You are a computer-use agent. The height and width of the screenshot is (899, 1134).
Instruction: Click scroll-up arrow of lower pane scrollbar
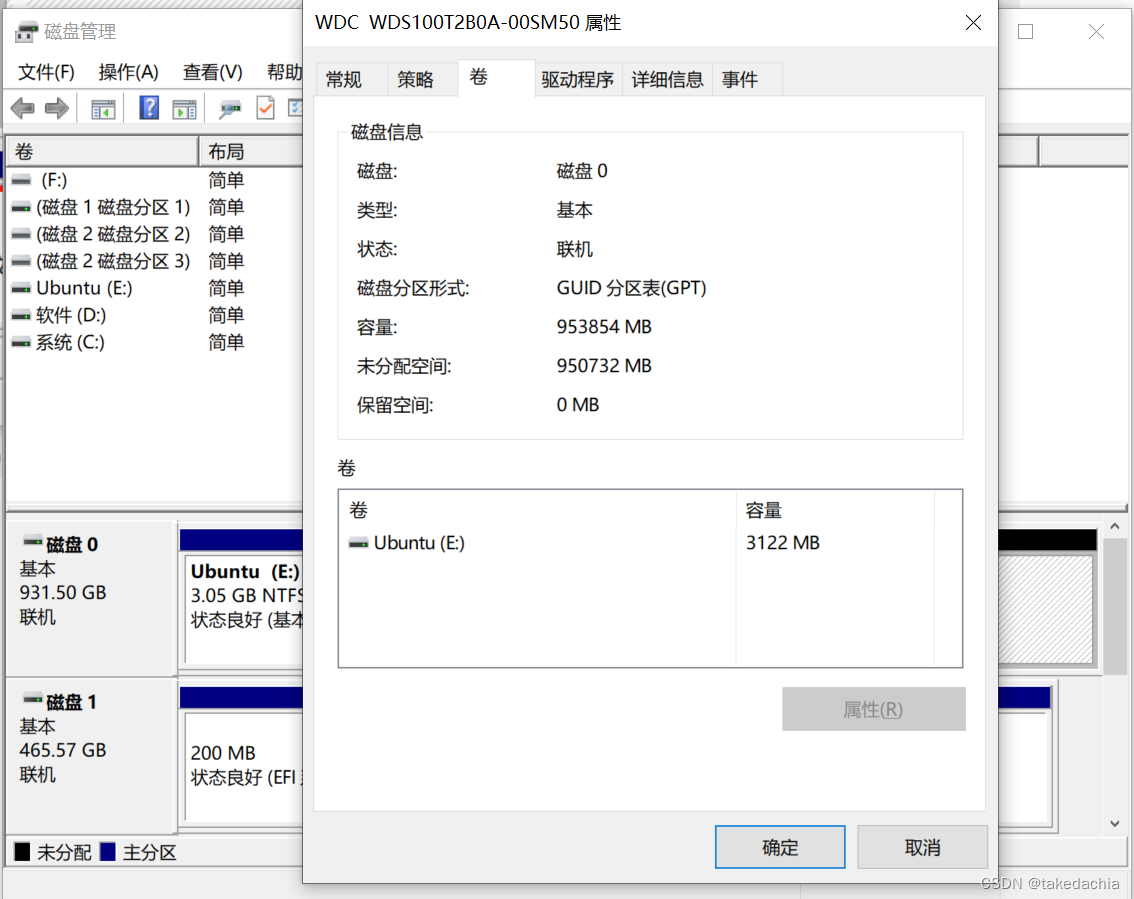point(1114,527)
